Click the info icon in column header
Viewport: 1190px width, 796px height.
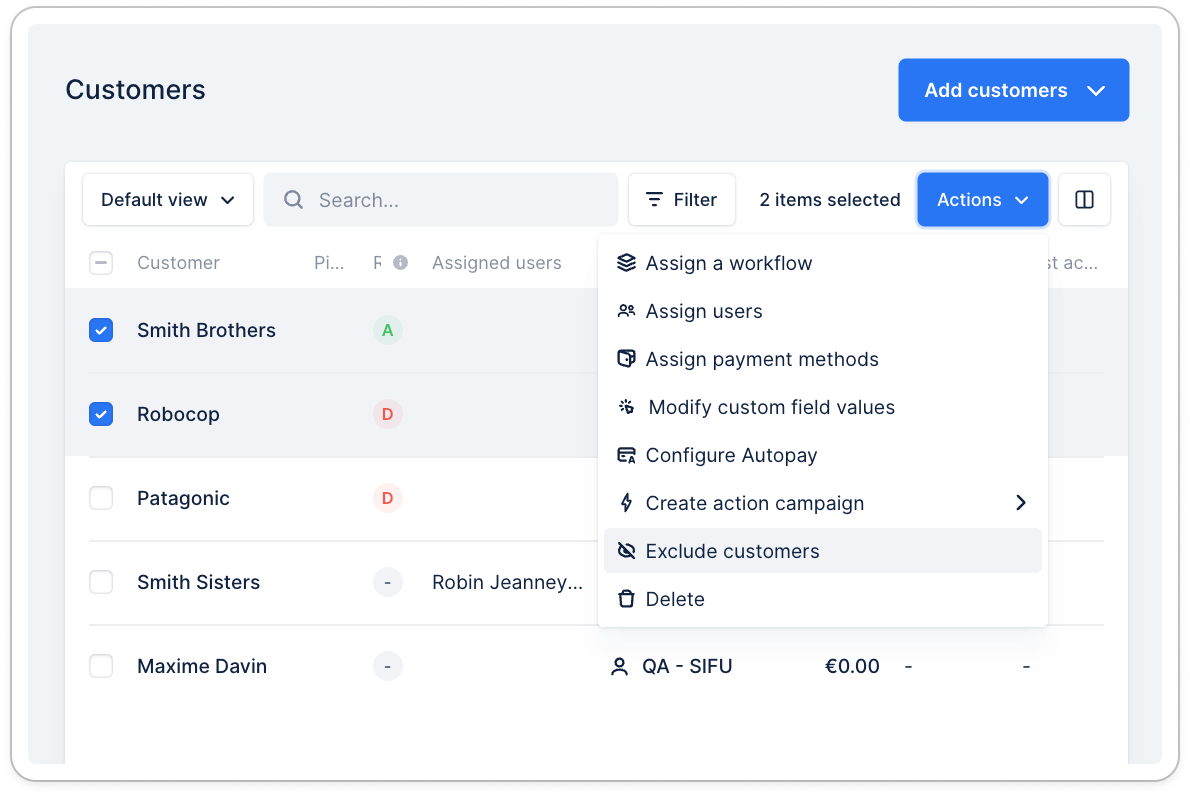pyautogui.click(x=400, y=263)
